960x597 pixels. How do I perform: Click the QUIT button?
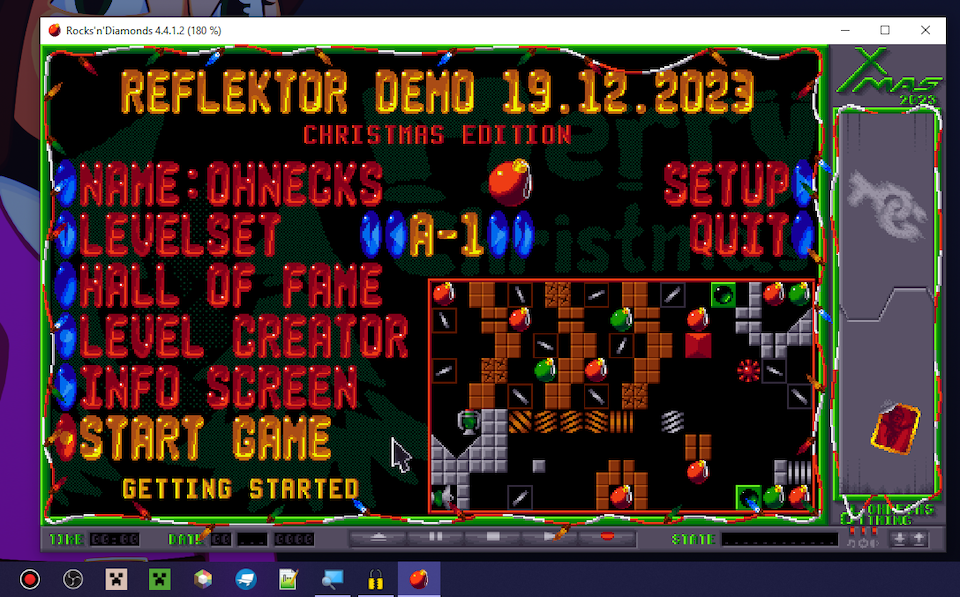point(739,235)
